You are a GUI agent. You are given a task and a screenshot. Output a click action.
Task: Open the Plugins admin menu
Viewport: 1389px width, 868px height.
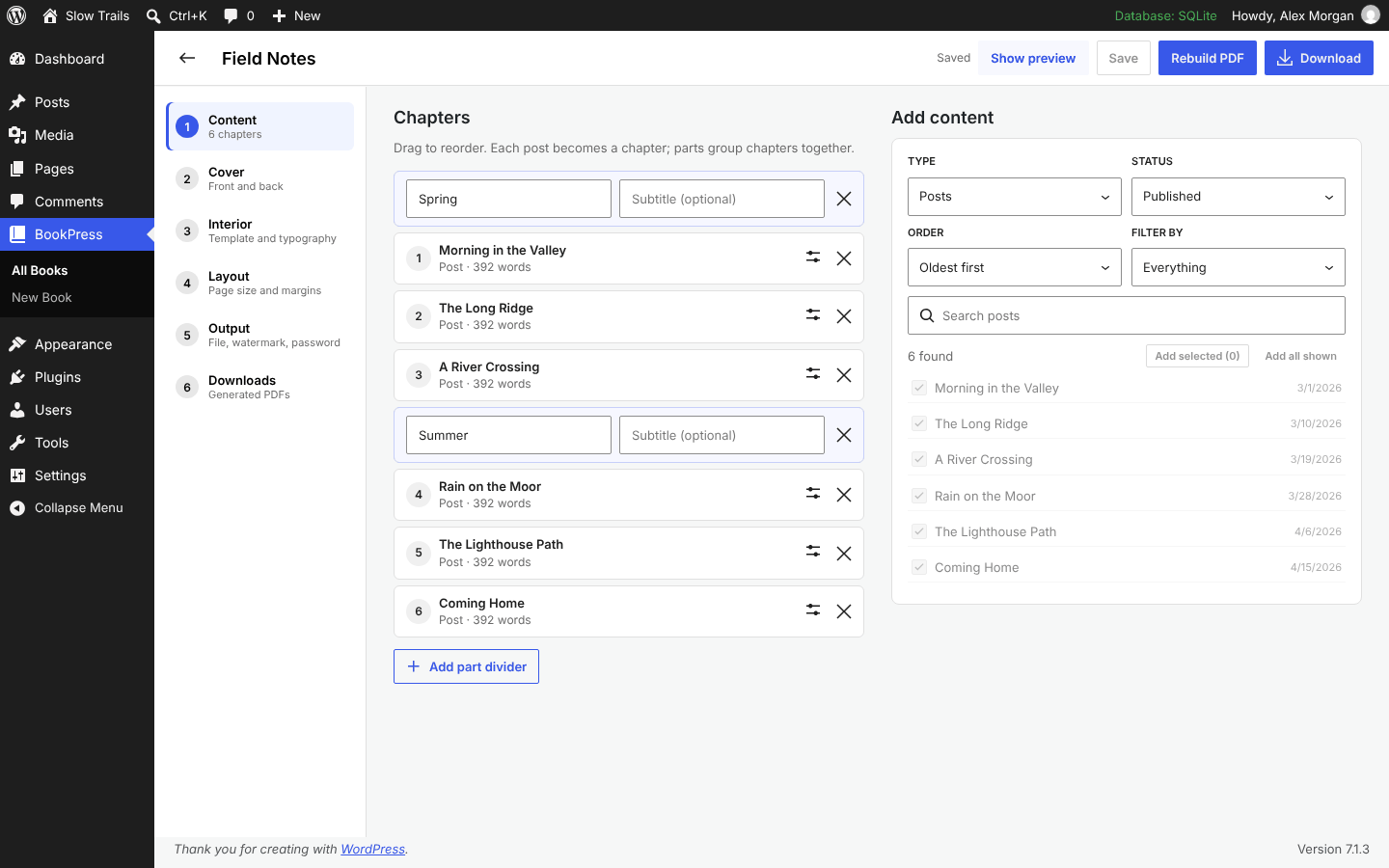pyautogui.click(x=77, y=377)
